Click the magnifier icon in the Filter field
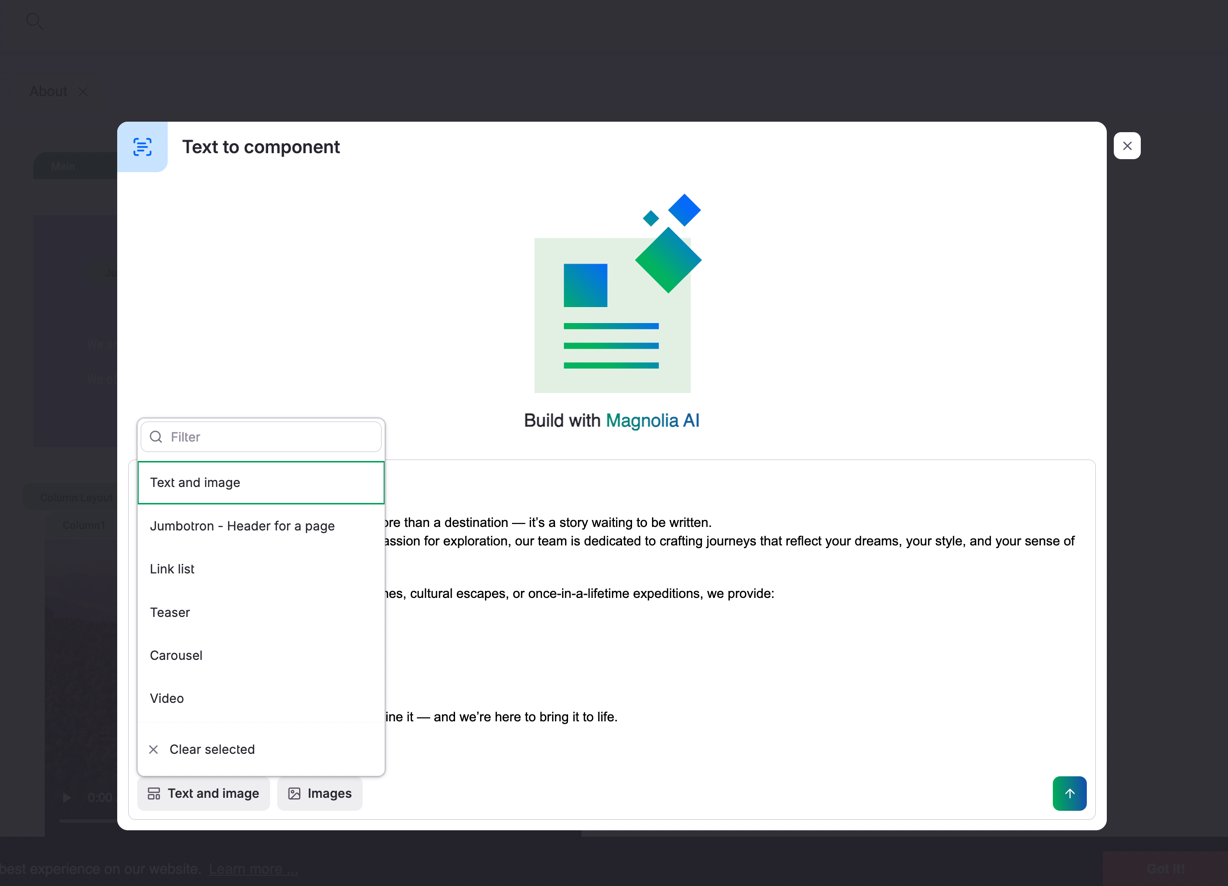This screenshot has height=886, width=1228. (x=156, y=436)
